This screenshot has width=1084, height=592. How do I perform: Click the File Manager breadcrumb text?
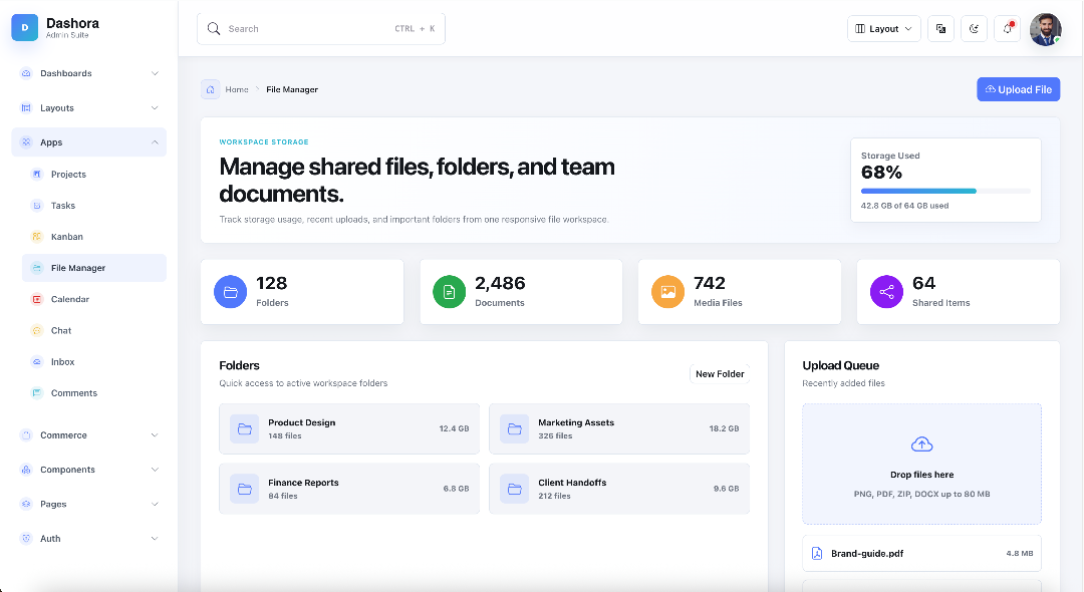tap(292, 89)
